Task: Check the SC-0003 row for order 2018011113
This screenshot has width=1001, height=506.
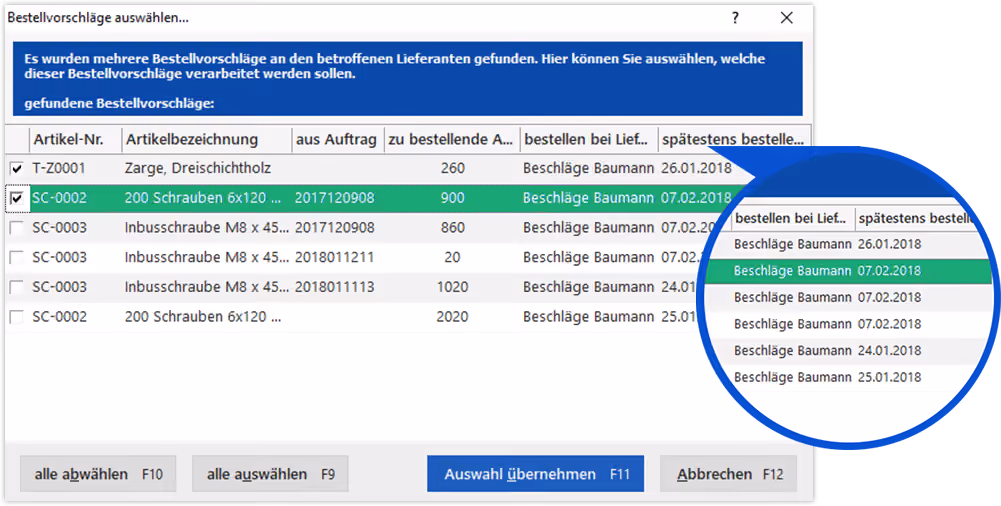Action: point(17,287)
